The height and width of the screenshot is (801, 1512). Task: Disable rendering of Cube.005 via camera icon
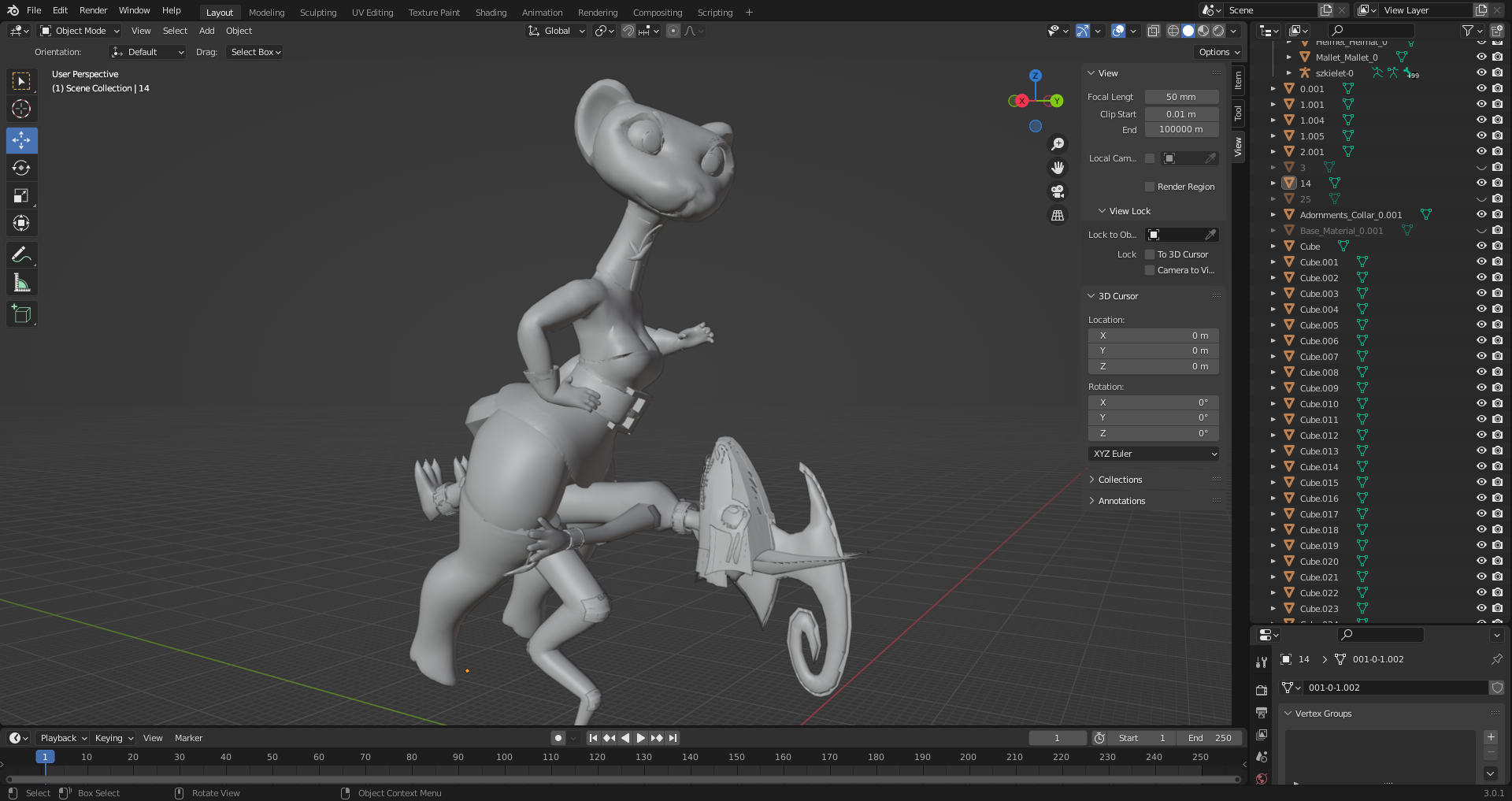click(x=1497, y=325)
